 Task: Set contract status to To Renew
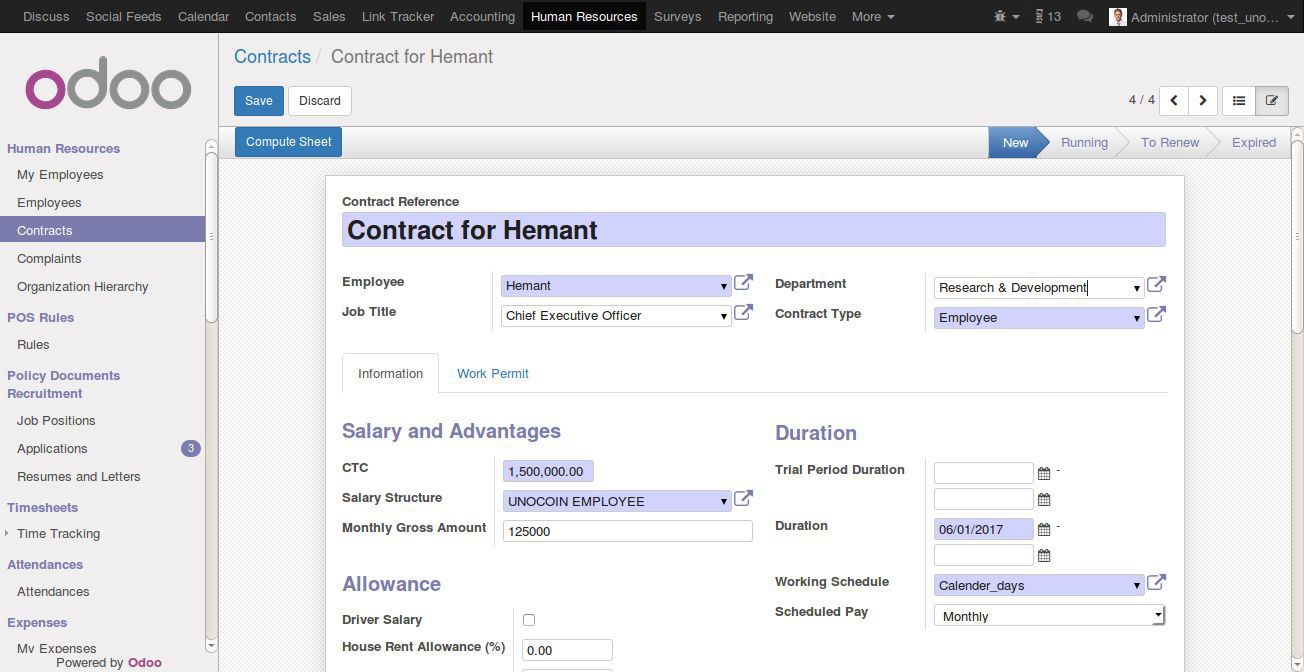1170,142
